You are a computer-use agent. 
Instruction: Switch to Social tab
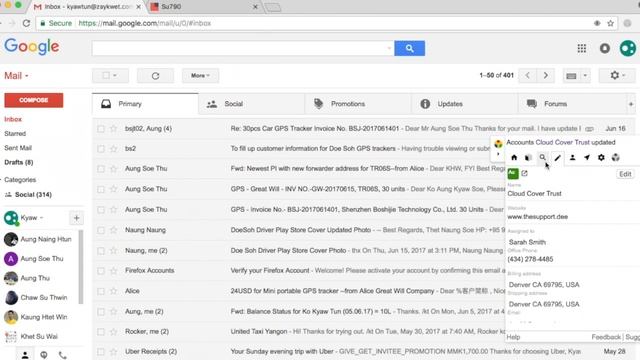coord(252,104)
